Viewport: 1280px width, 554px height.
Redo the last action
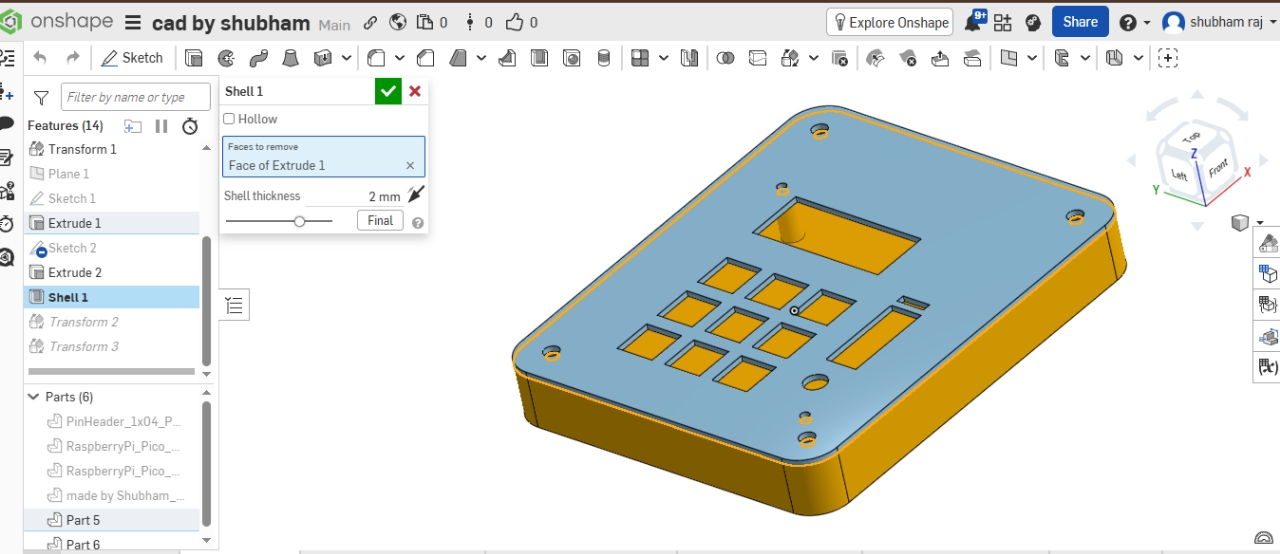73,58
